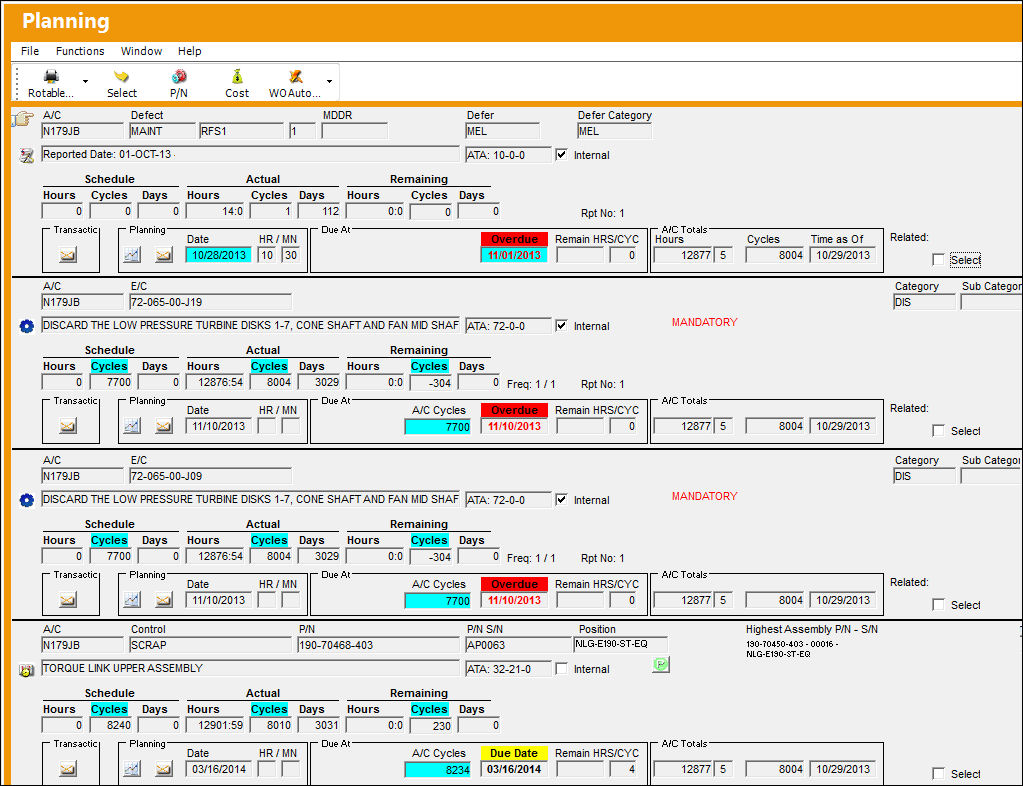Image resolution: width=1023 pixels, height=786 pixels.
Task: Open the Transaction envelope for the MAINT defect record
Action: pos(68,254)
